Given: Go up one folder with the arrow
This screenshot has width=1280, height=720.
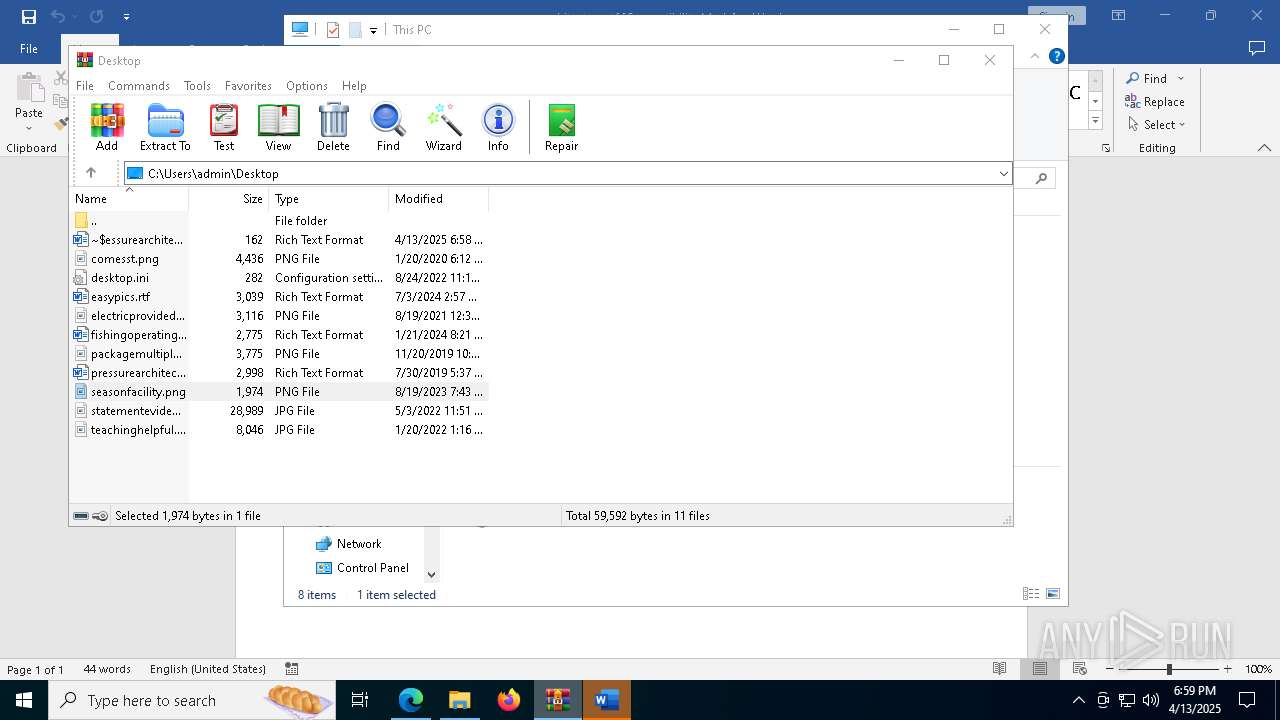Looking at the screenshot, I should click(91, 173).
